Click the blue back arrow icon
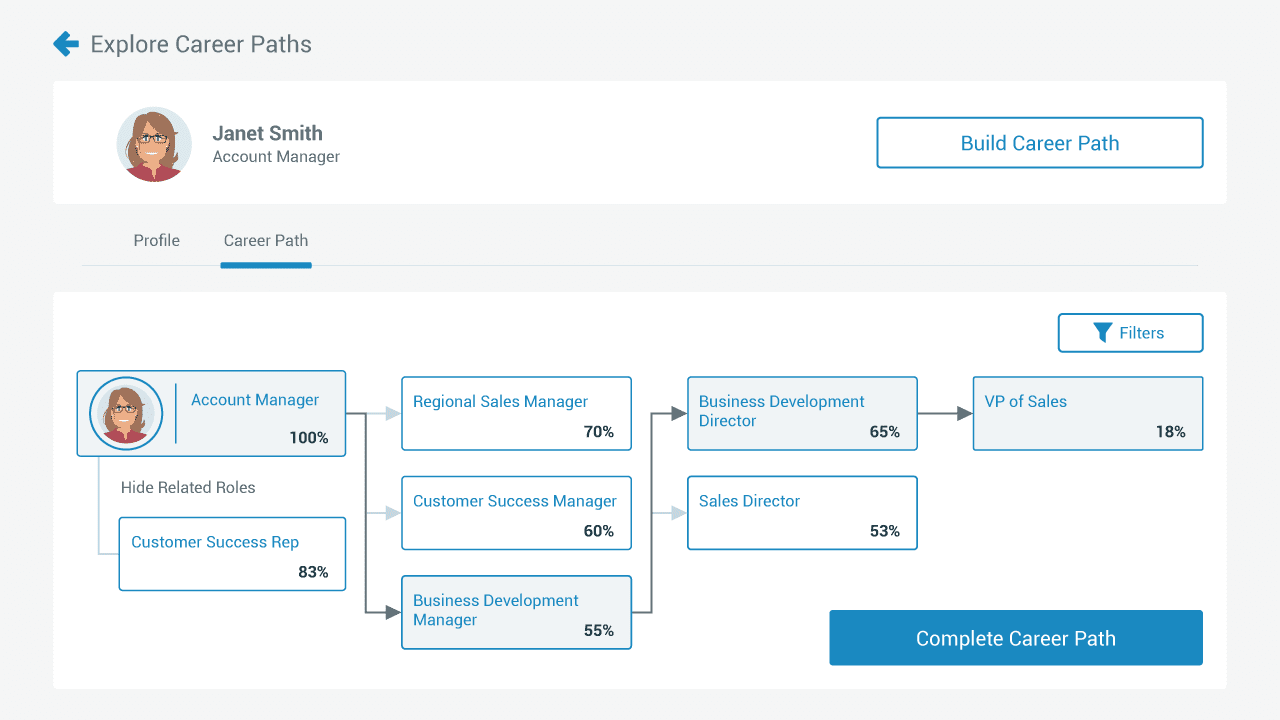This screenshot has width=1280, height=720. tap(64, 43)
